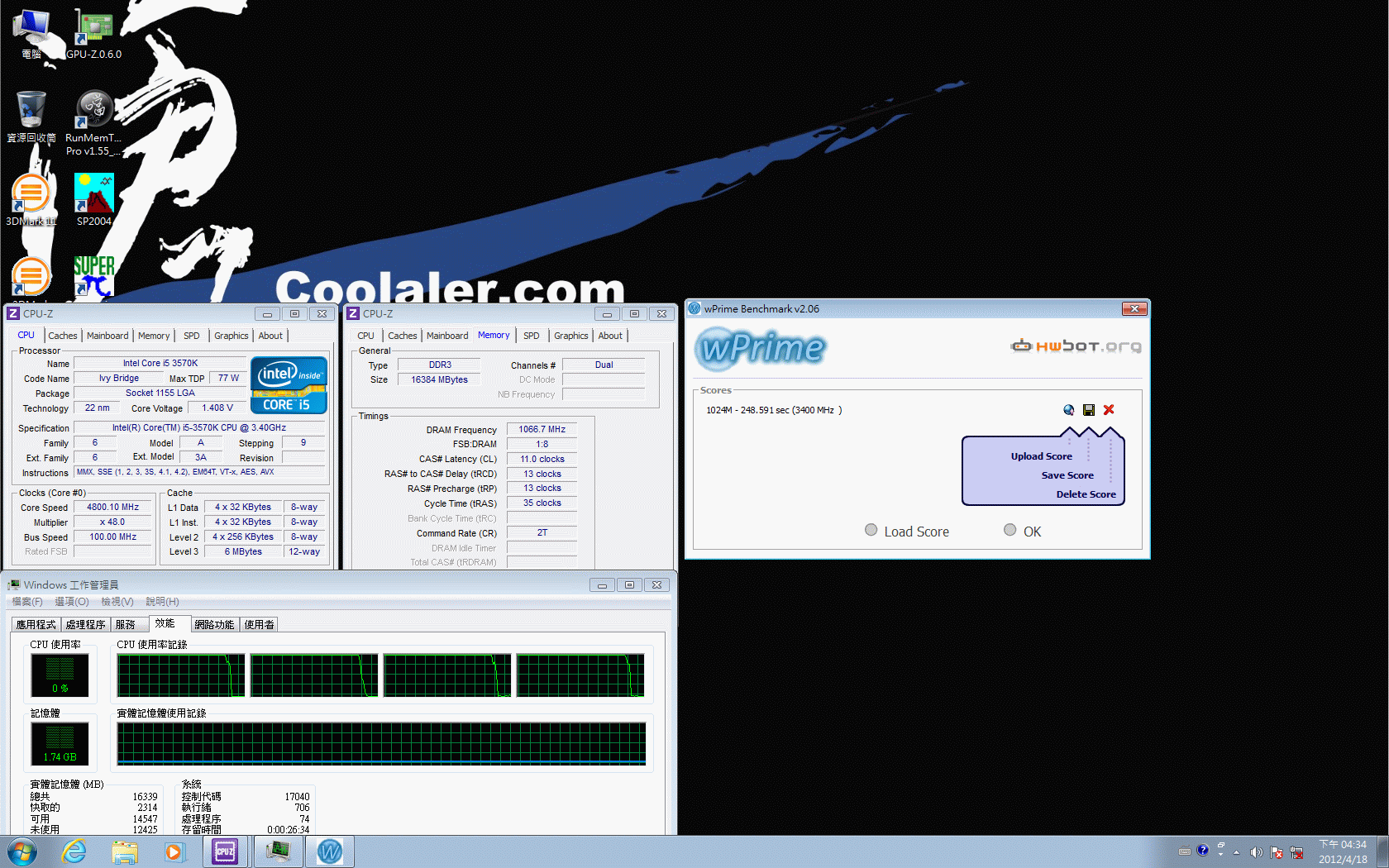Select the 1024M - 248.591 sec score entry
This screenshot has width=1389, height=868.
pos(774,410)
